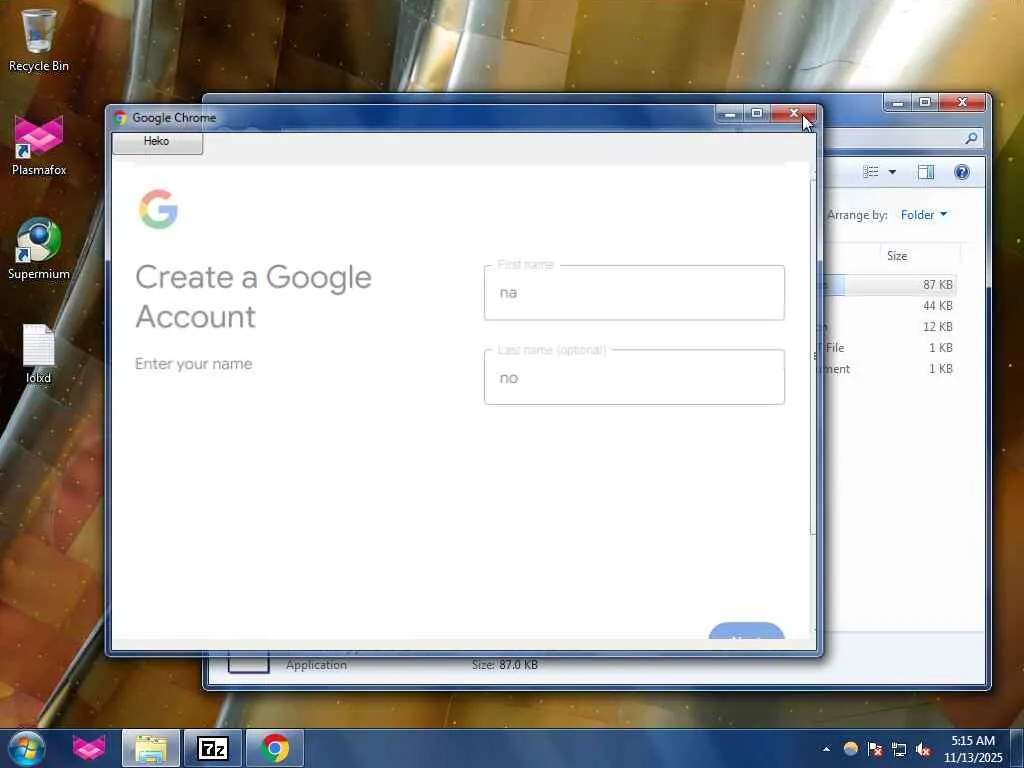Screen dimensions: 1024x768
Task: Focus the First name input field
Action: tap(634, 293)
